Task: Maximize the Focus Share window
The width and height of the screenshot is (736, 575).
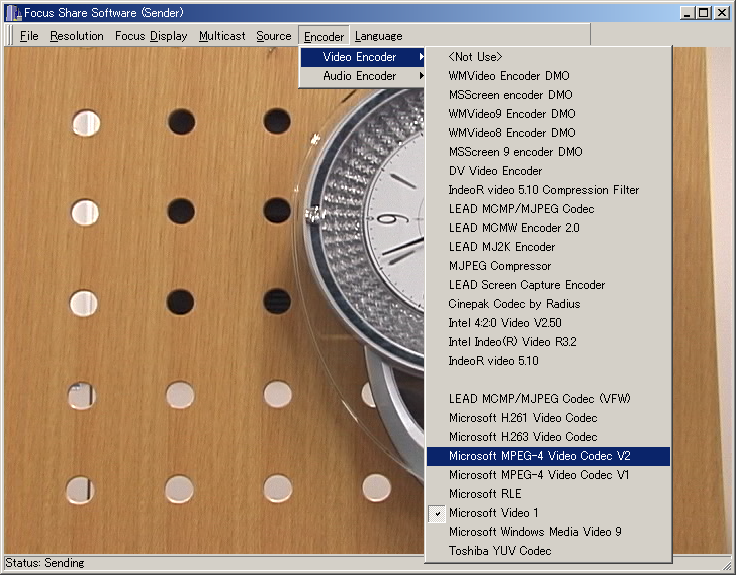Action: click(704, 12)
